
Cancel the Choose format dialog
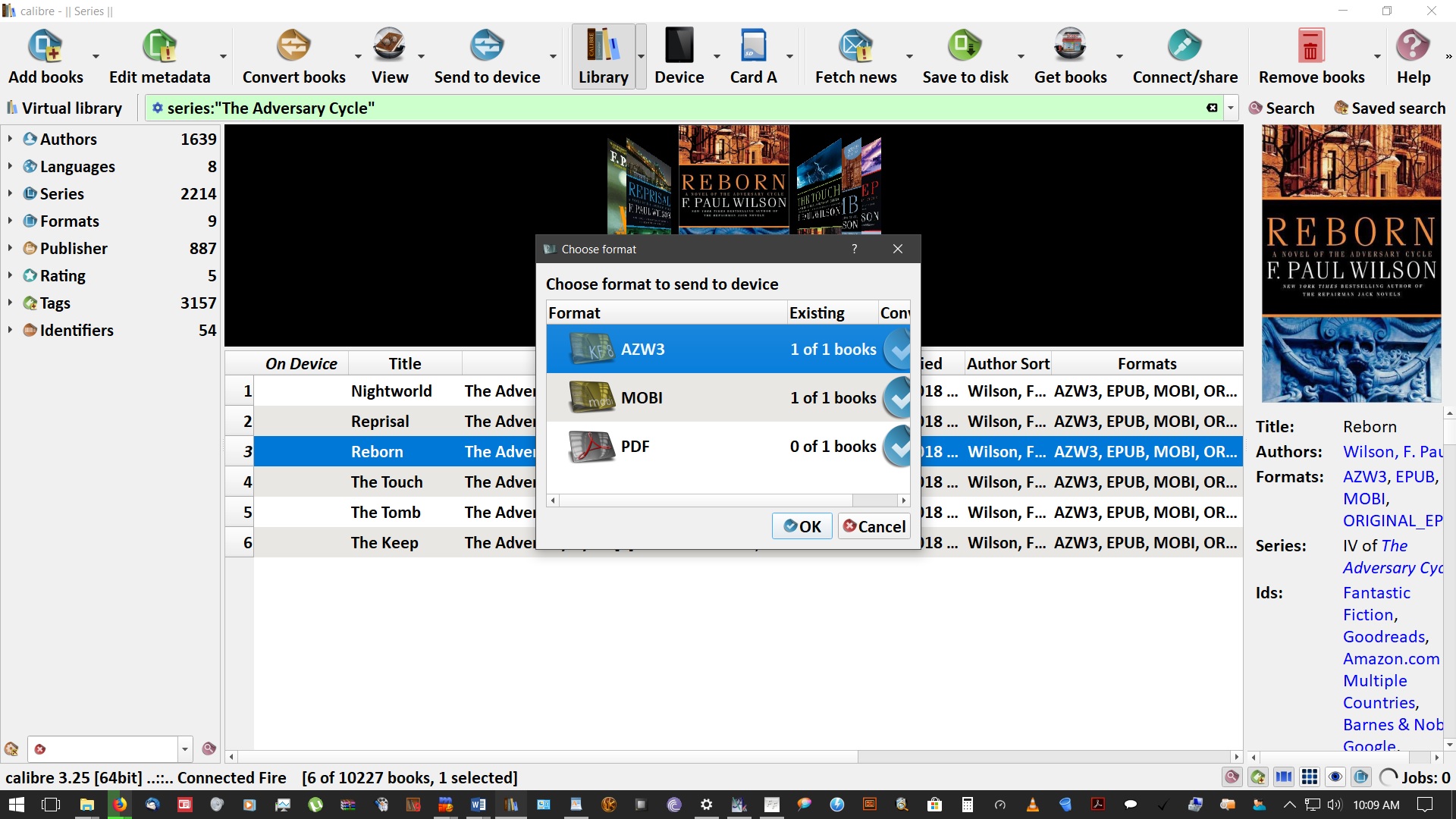click(874, 526)
